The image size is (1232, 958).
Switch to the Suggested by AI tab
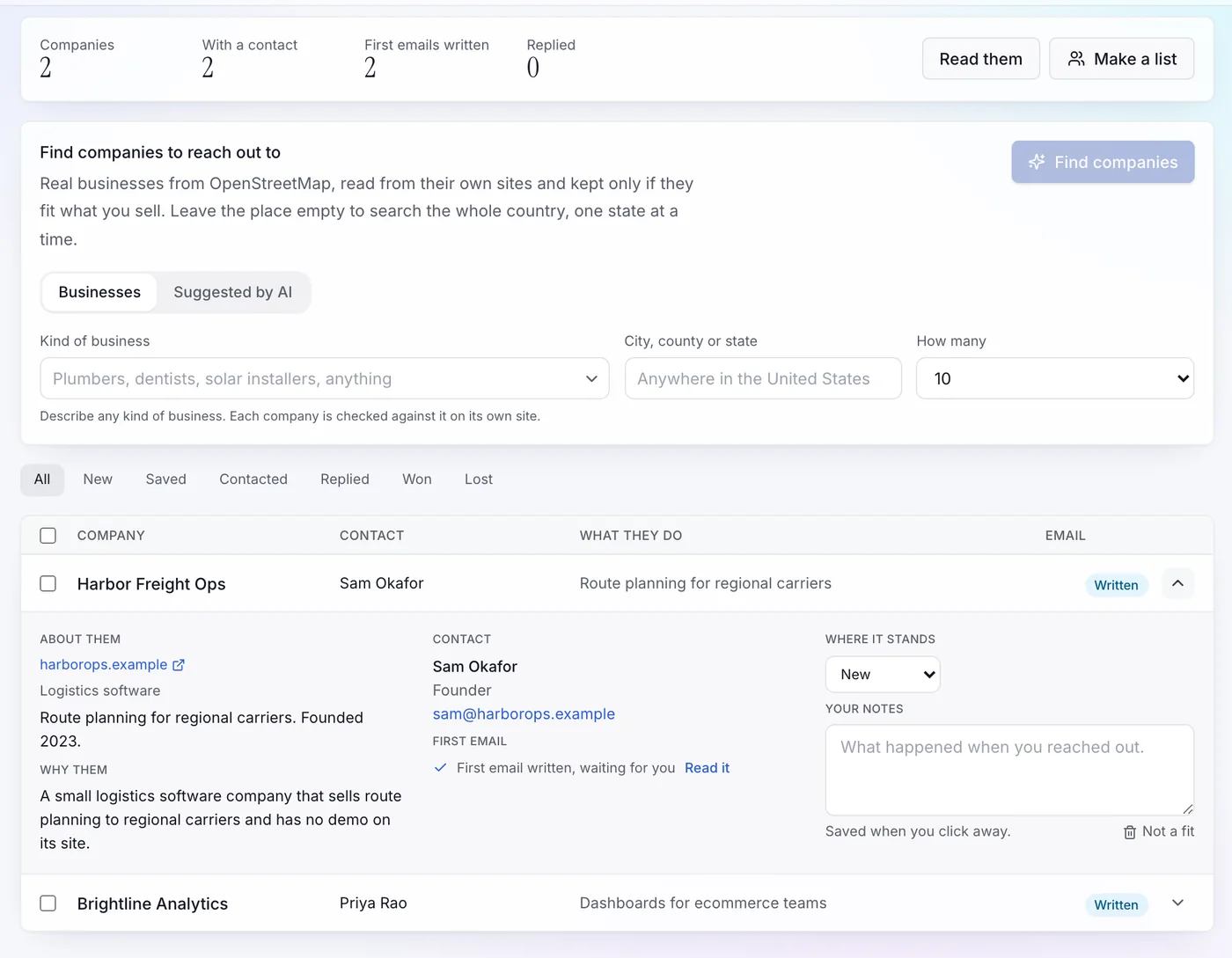tap(233, 292)
